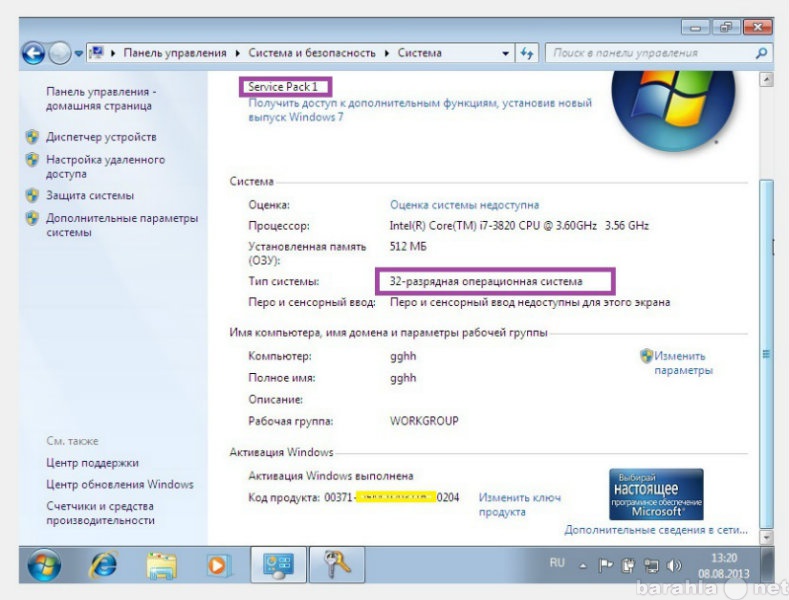Open Дополнительные параметры системы
Screen dimensions: 789x600
pos(122,225)
